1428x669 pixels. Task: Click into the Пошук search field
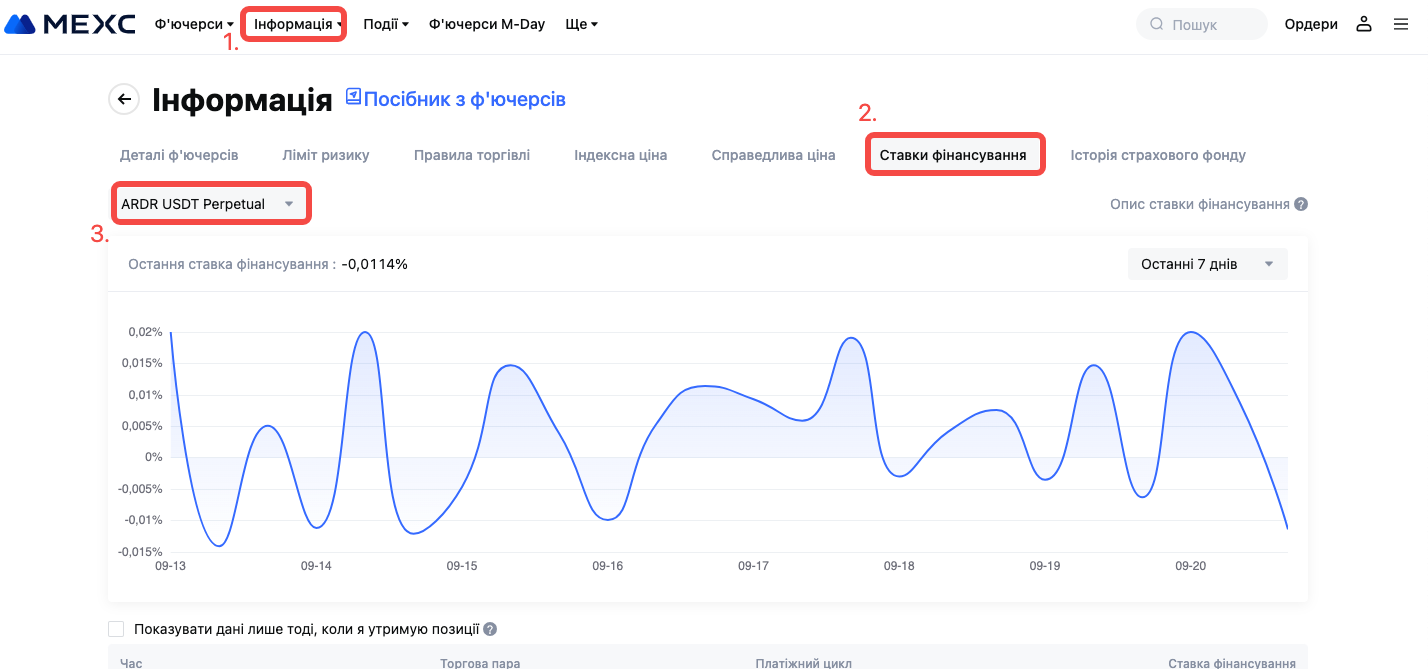click(x=1212, y=24)
